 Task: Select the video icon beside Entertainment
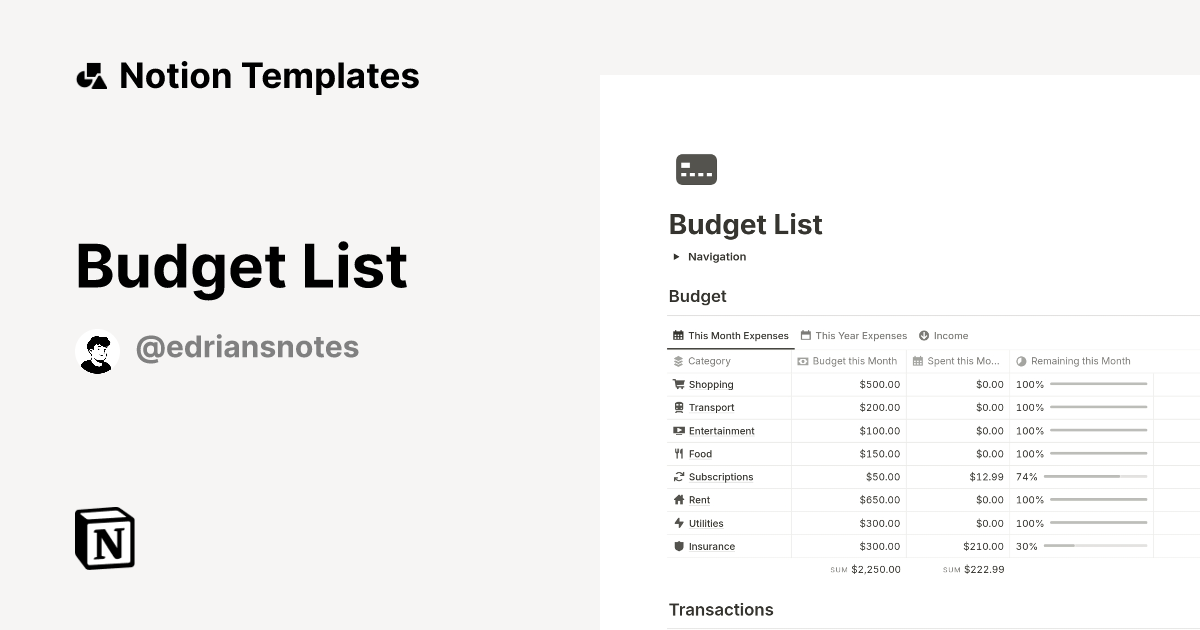point(678,430)
